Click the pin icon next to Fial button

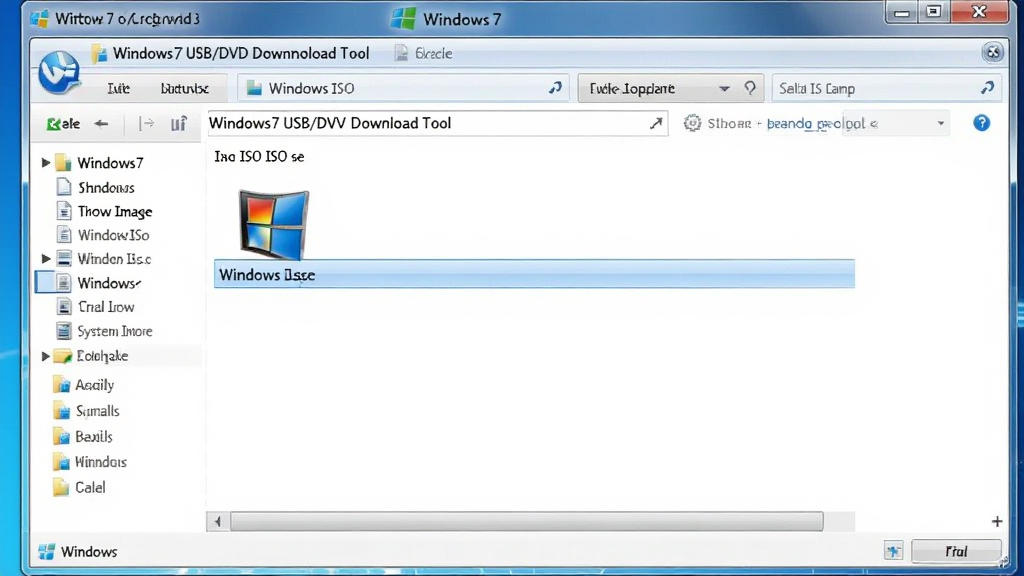click(x=893, y=551)
